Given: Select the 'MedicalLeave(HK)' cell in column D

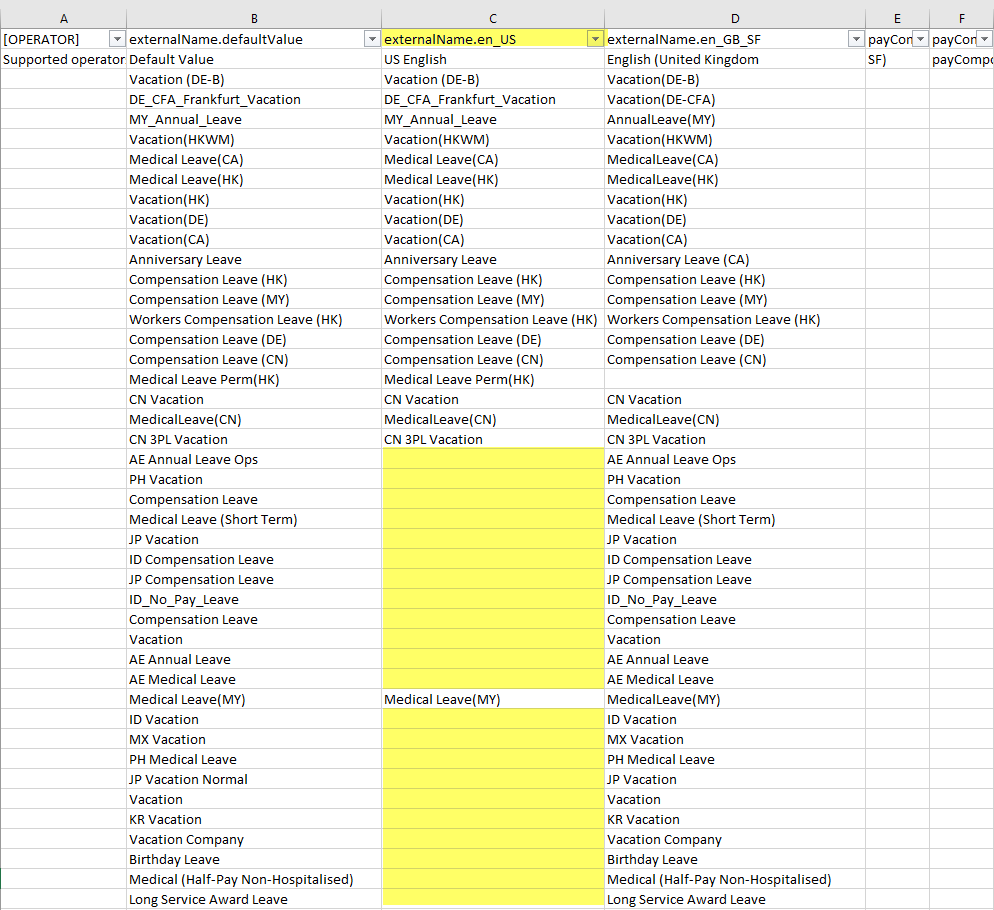Looking at the screenshot, I should tap(735, 179).
